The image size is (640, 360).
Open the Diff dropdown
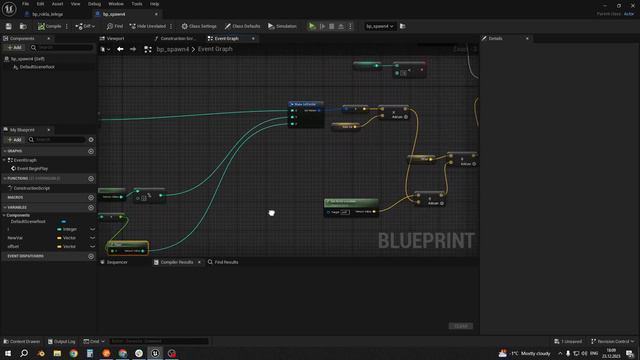pos(85,26)
